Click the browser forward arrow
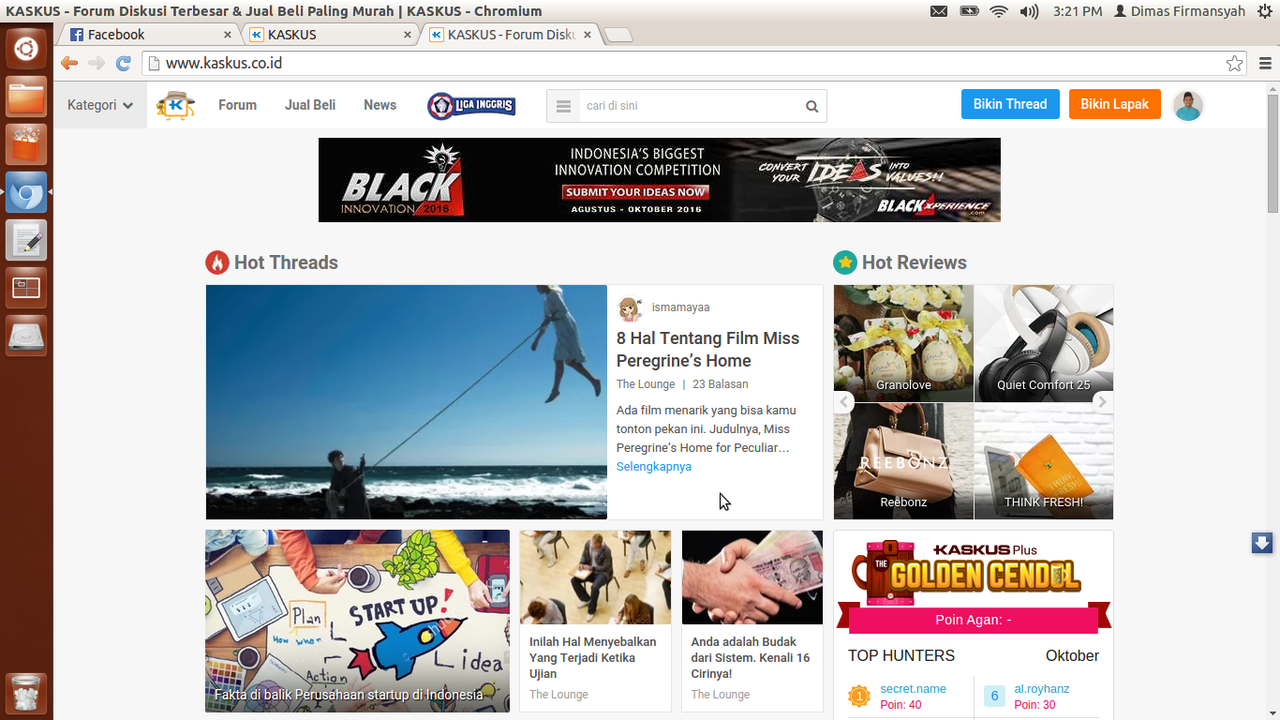 (96, 63)
